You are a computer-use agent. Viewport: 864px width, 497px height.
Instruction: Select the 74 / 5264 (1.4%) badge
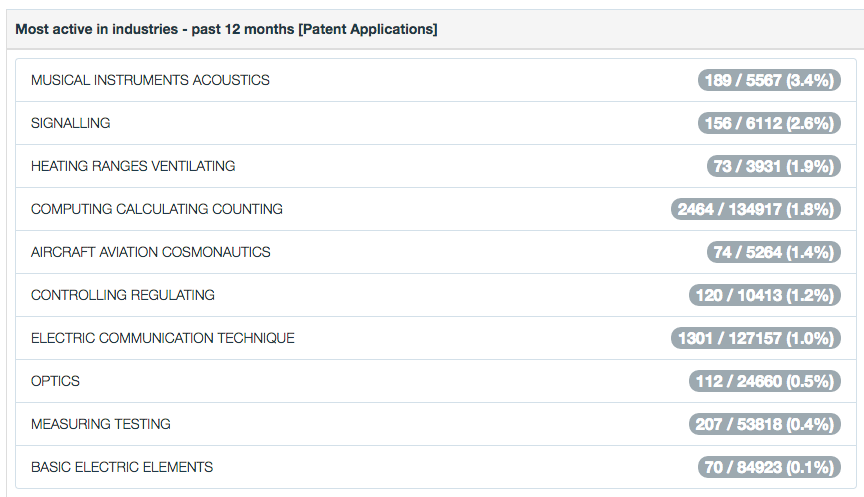point(772,252)
